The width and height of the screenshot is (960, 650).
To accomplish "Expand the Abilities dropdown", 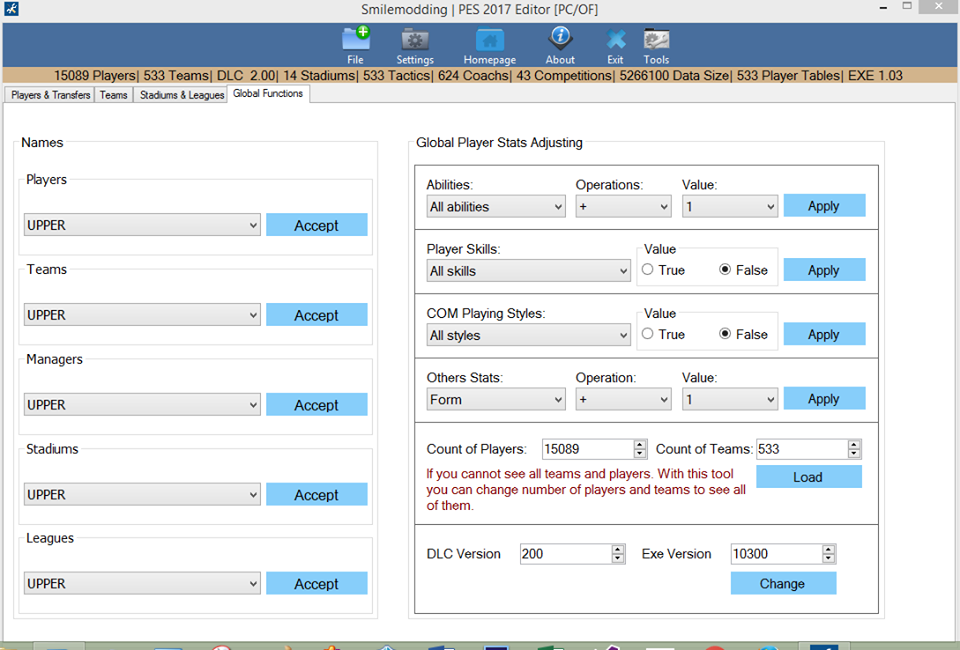I will click(496, 206).
